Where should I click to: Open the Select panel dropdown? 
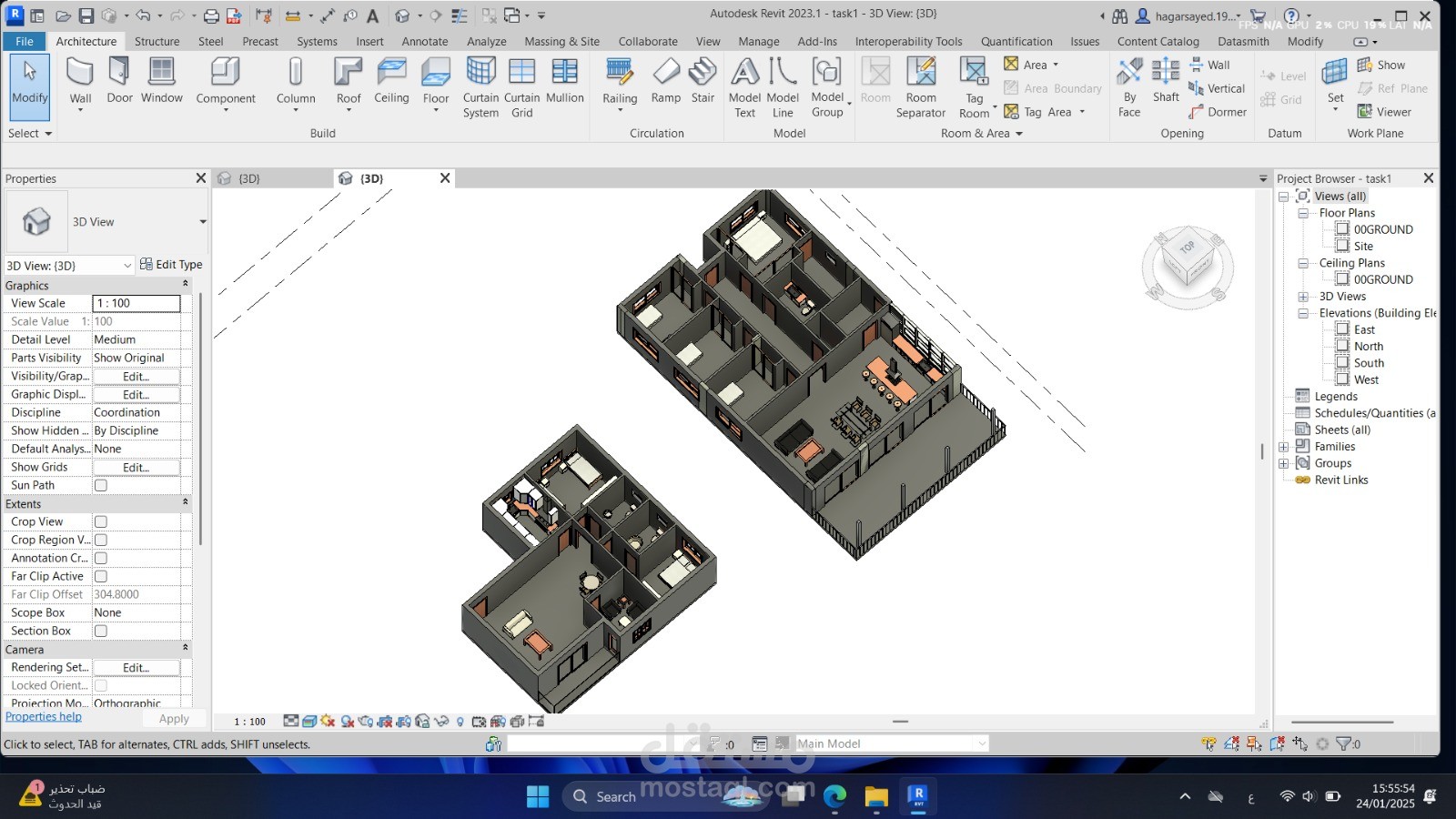point(30,133)
